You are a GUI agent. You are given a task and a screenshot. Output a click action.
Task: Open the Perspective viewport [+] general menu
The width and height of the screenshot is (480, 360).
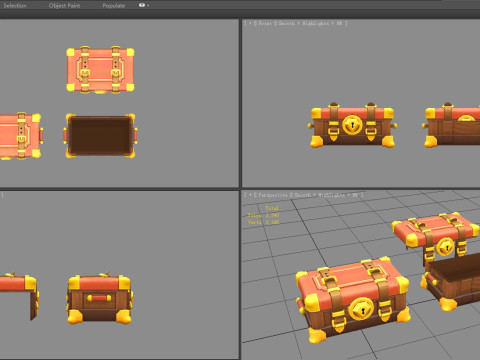(x=250, y=195)
